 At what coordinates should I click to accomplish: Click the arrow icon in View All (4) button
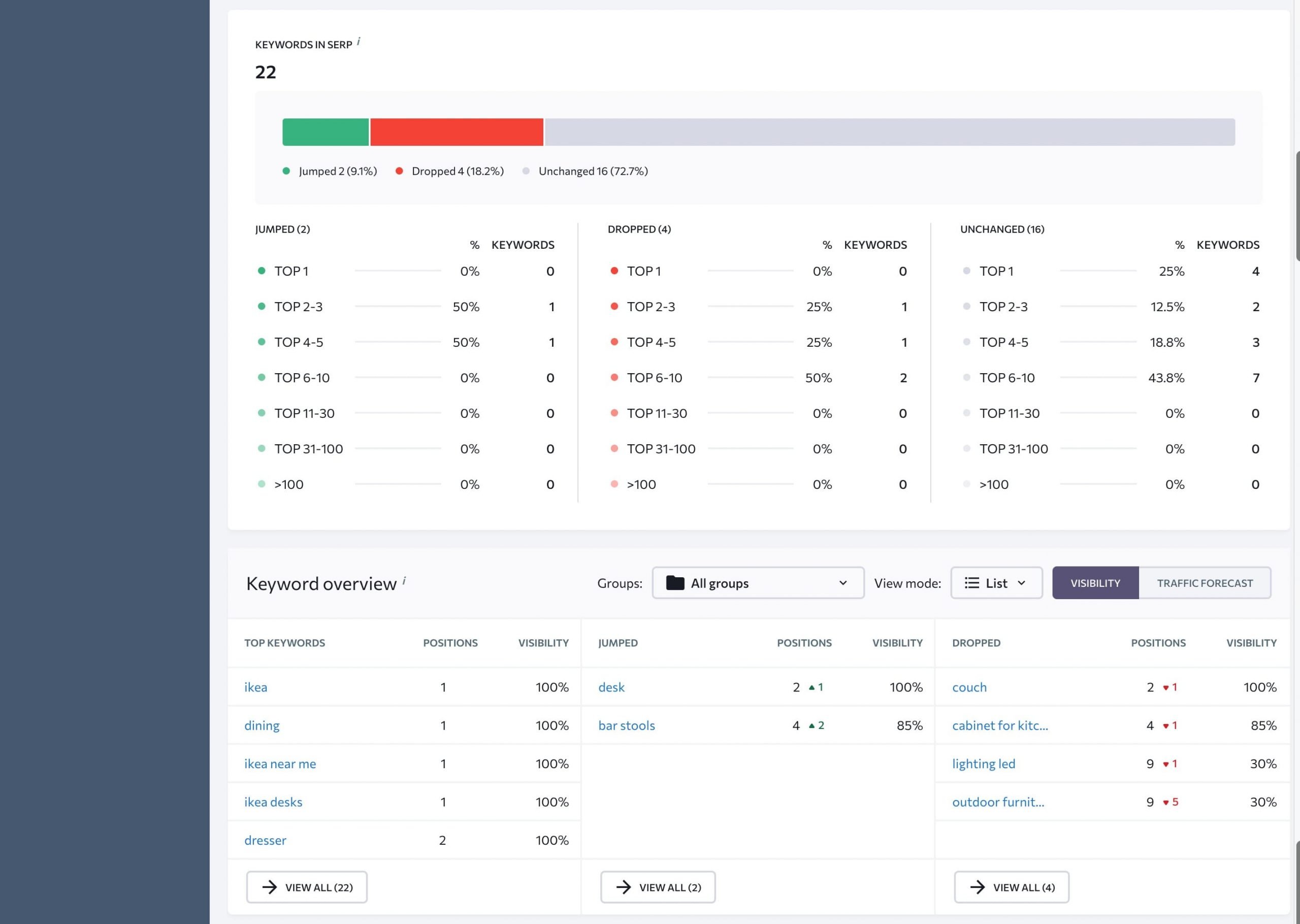point(978,887)
